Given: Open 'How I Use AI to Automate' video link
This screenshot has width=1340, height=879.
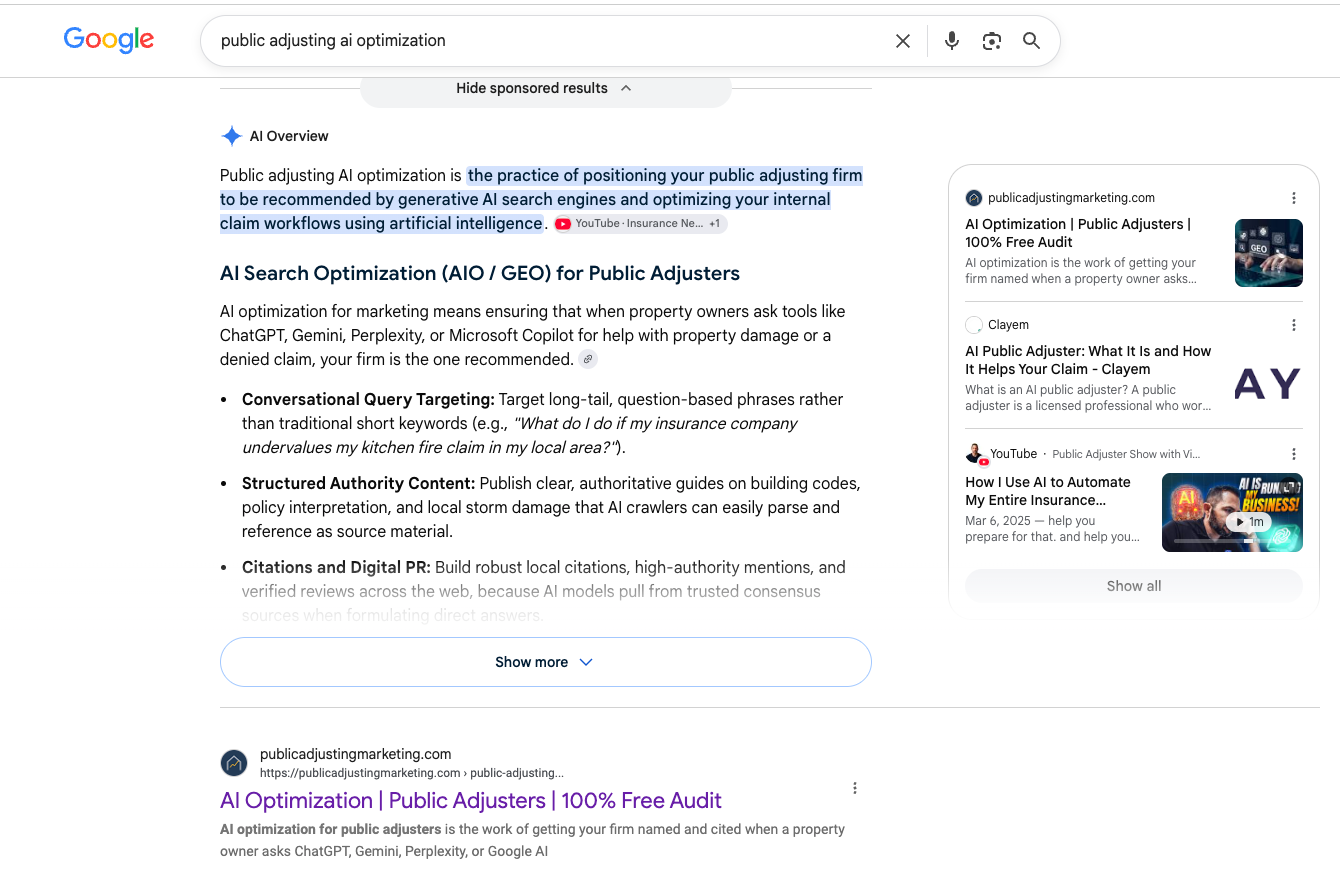Looking at the screenshot, I should point(1048,490).
